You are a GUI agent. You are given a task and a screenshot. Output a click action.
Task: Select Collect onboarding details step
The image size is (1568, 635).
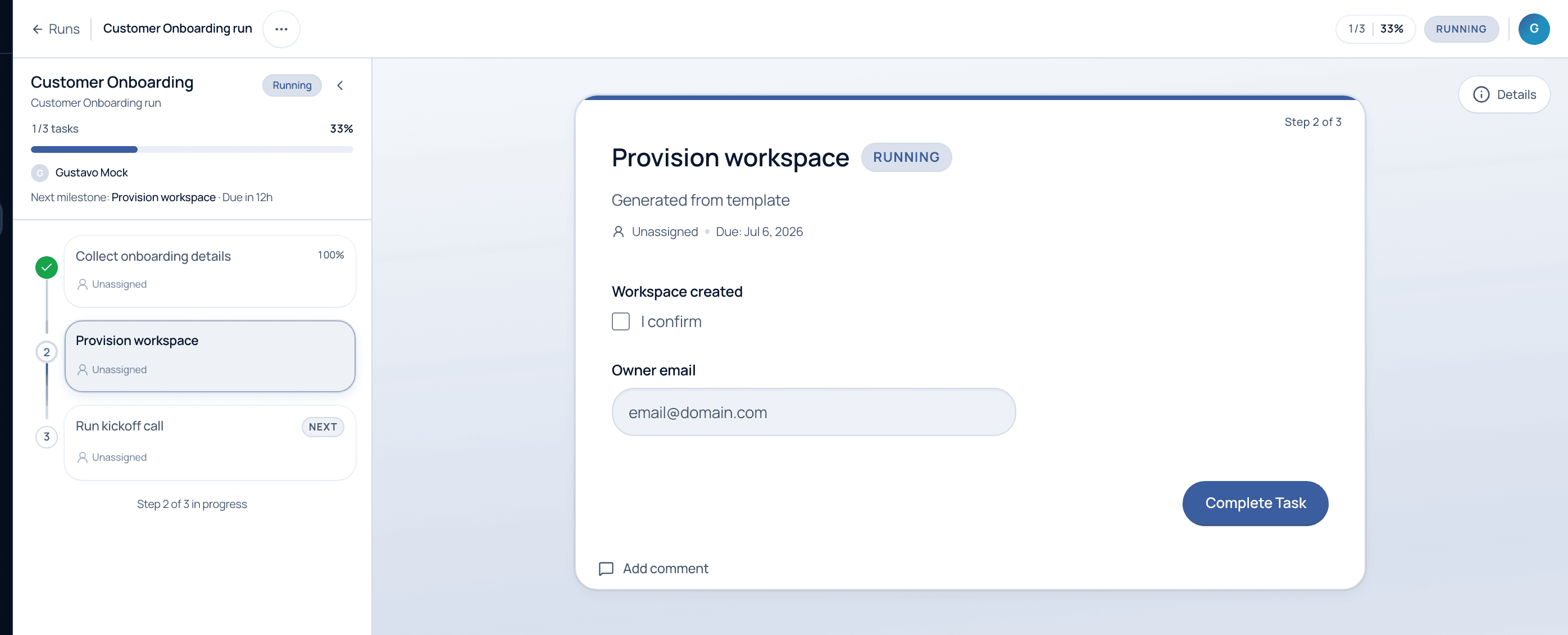point(210,271)
